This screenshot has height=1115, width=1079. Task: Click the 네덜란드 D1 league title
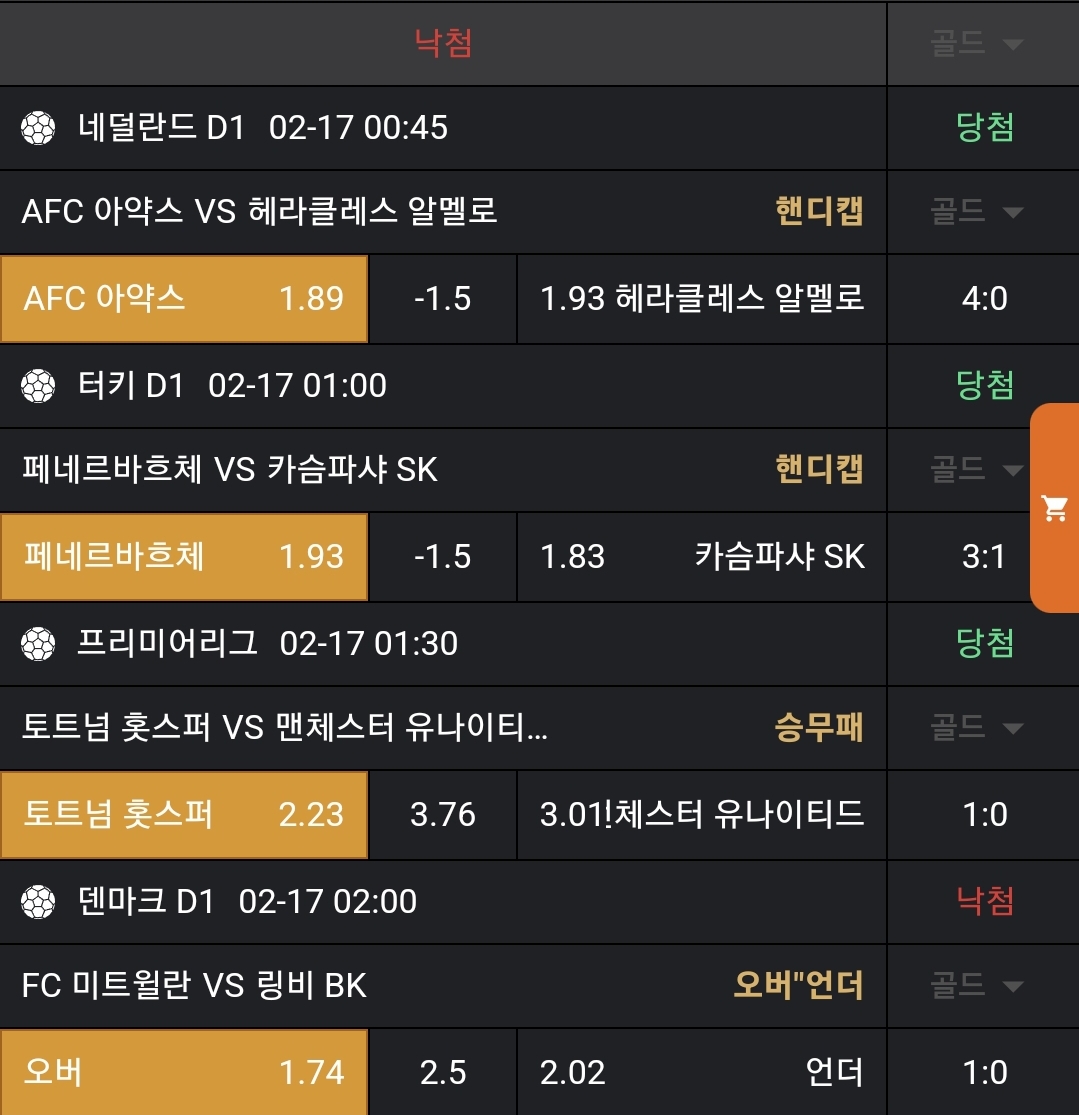[x=161, y=128]
